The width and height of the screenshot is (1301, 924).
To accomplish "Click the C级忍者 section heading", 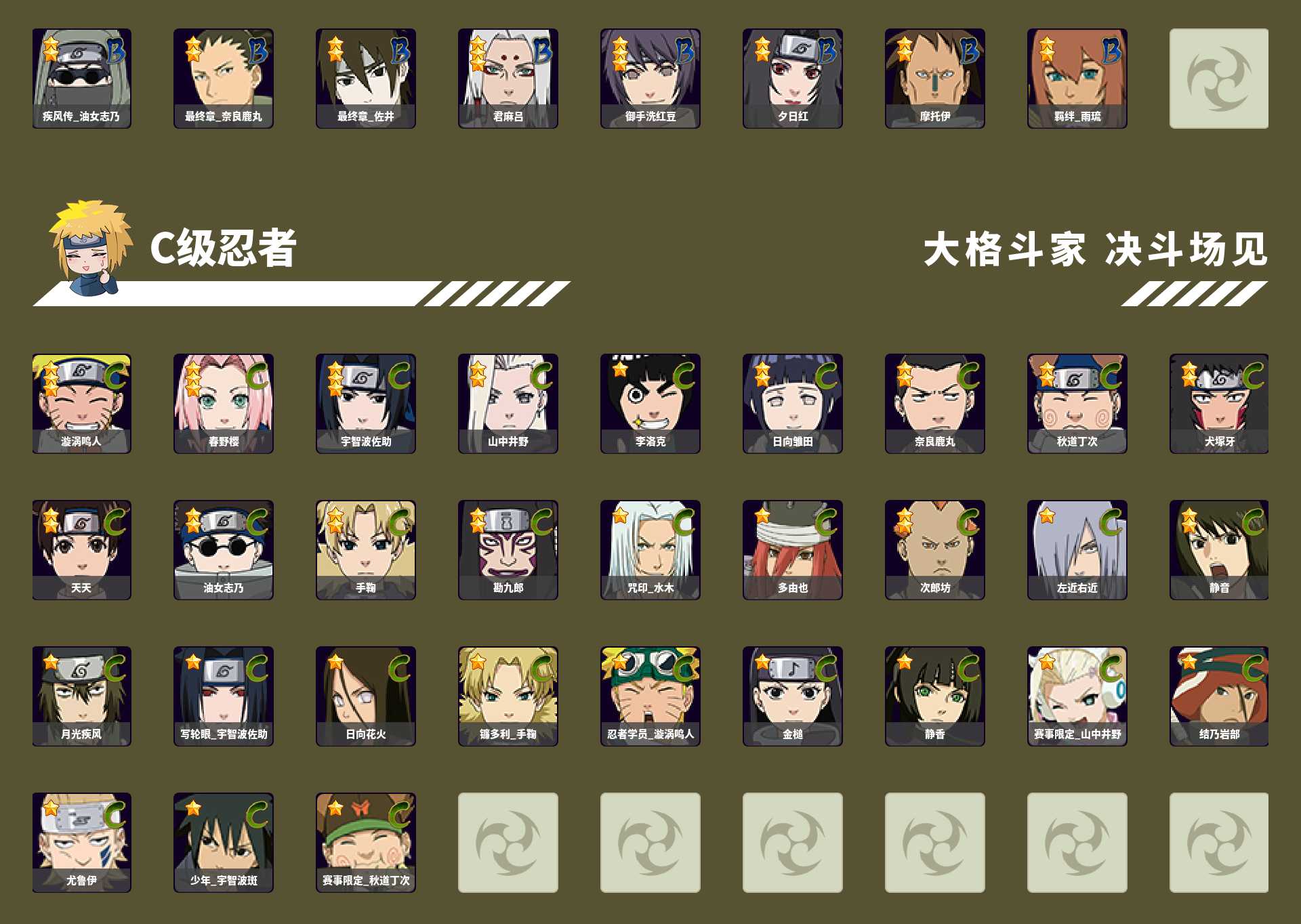I will coord(224,248).
